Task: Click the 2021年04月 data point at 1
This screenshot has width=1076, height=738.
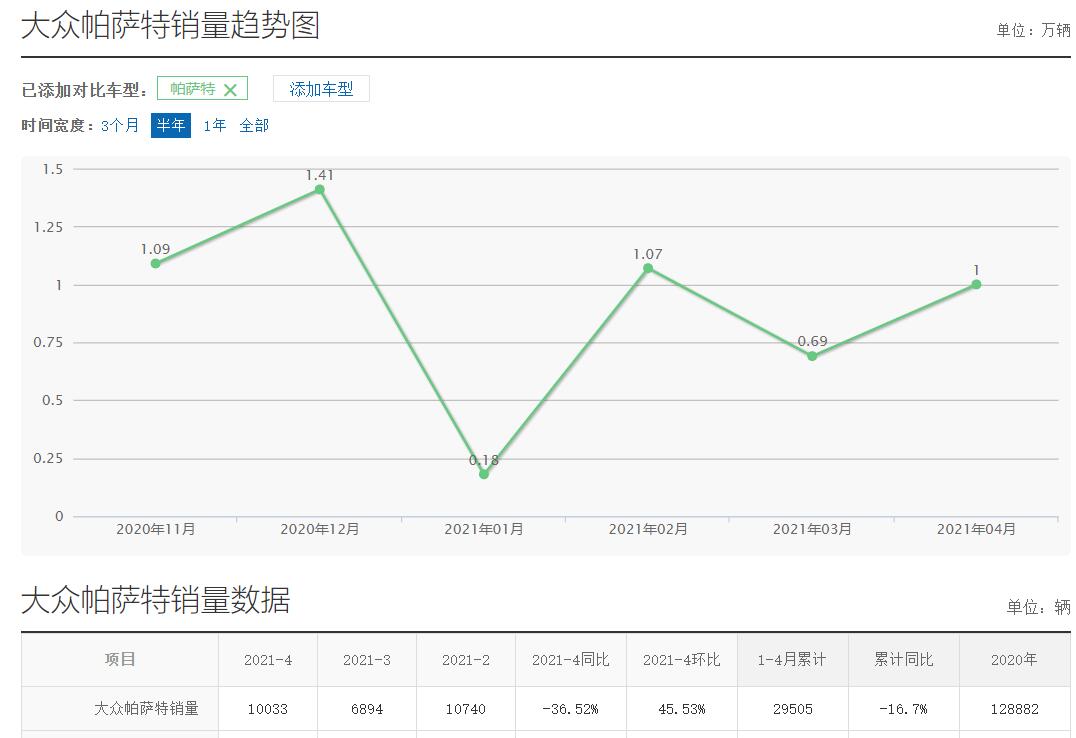Action: (976, 285)
